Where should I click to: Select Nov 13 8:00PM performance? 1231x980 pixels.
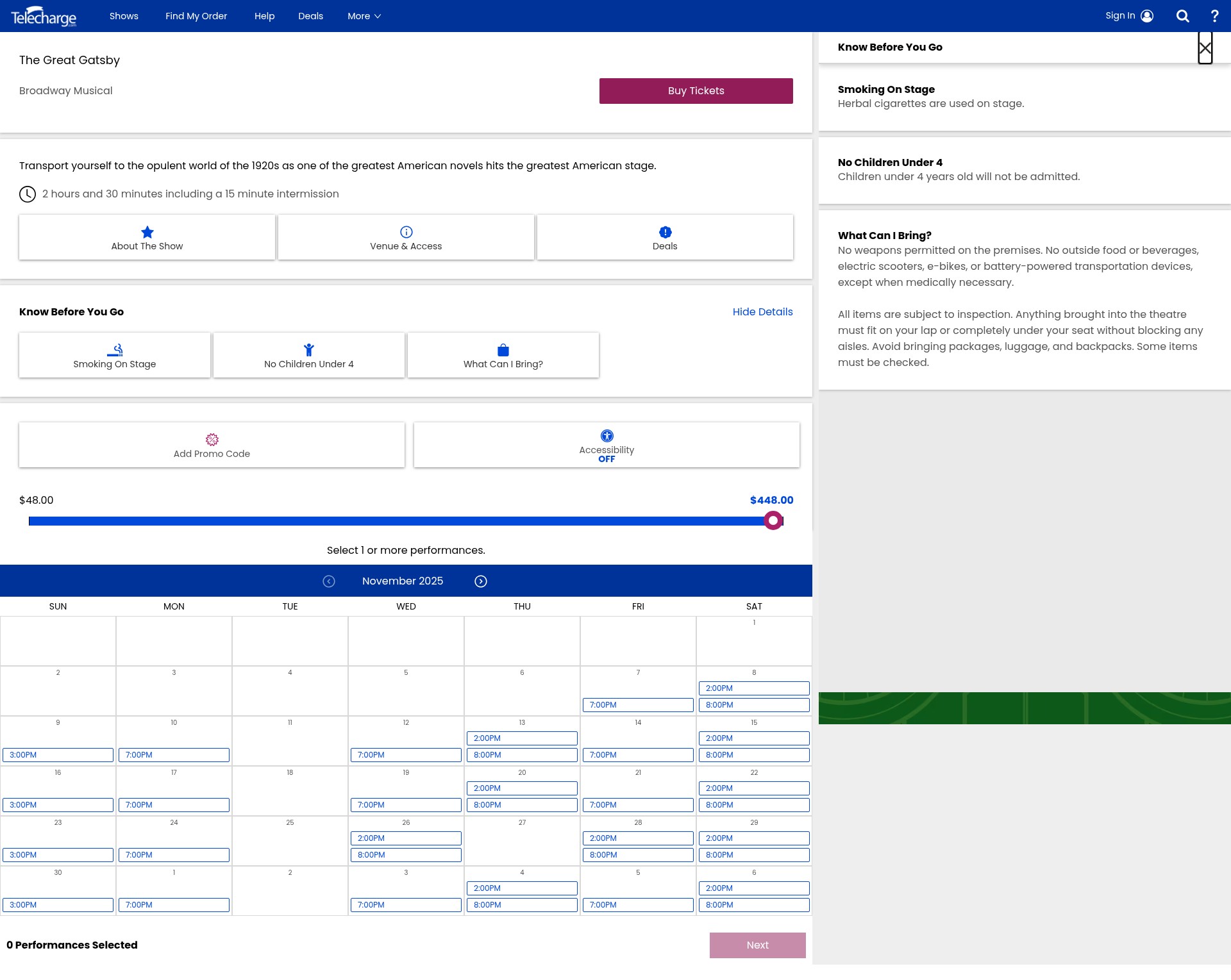[x=522, y=755]
